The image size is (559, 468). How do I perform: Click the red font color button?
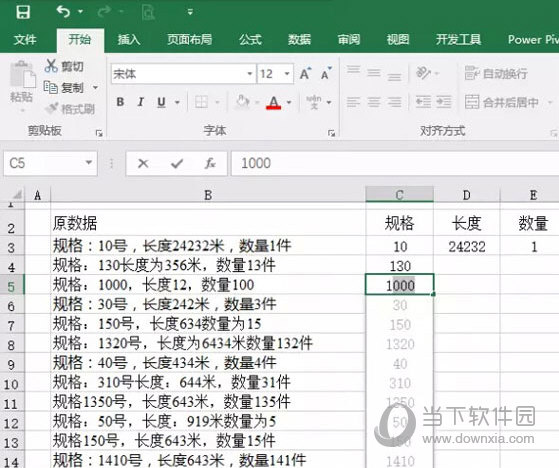[273, 103]
